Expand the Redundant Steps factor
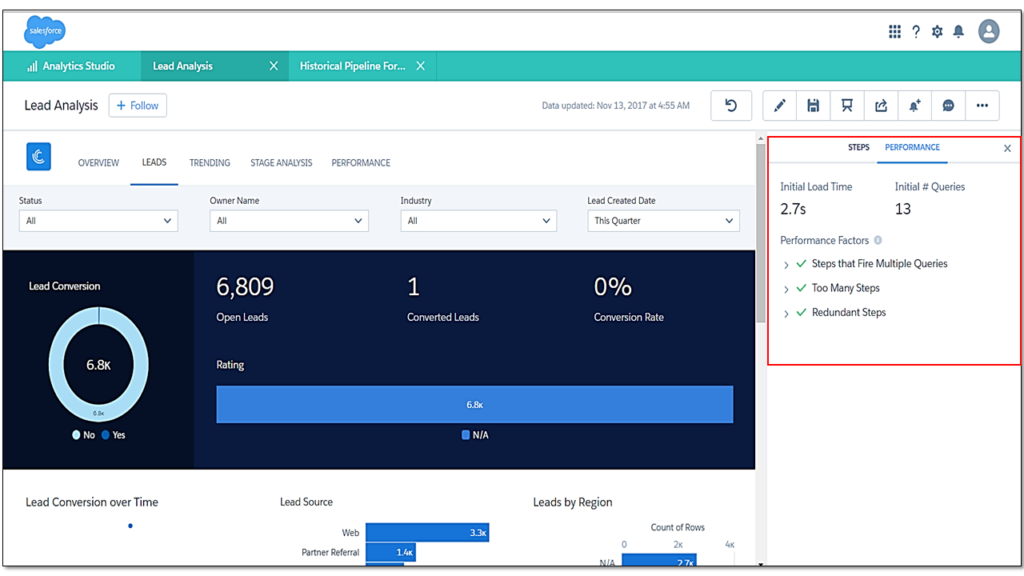The image size is (1024, 576). coord(786,313)
